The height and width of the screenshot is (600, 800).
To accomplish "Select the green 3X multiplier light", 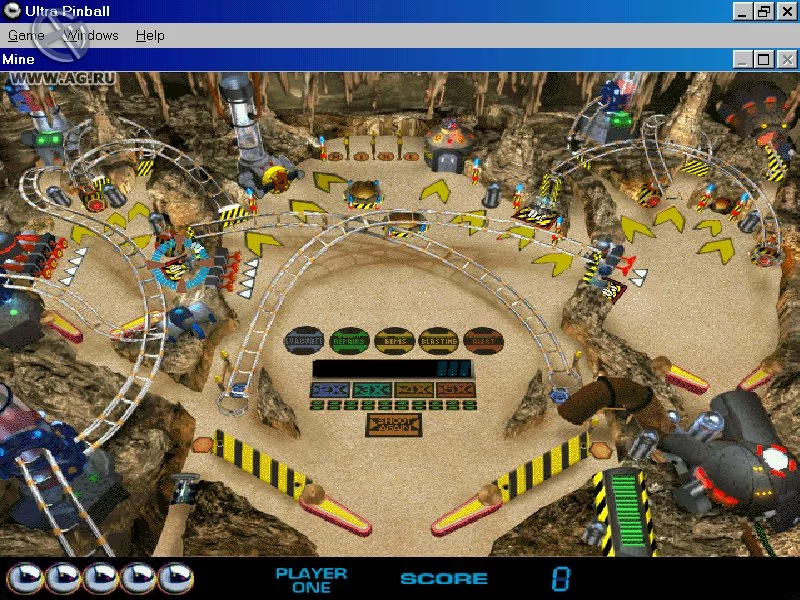I will (x=372, y=390).
